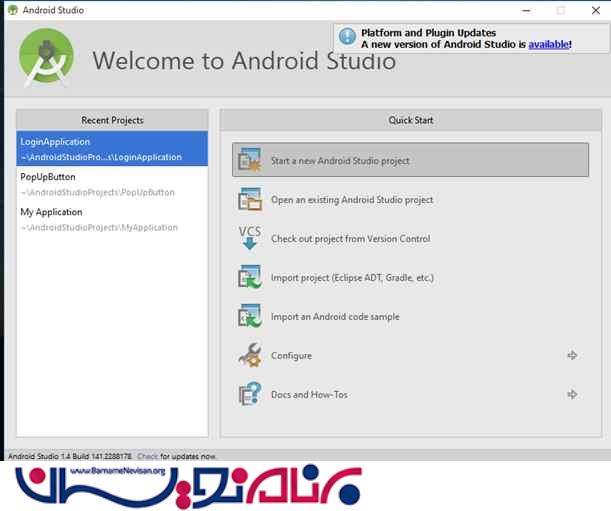Click the open existing project folder icon

point(249,199)
